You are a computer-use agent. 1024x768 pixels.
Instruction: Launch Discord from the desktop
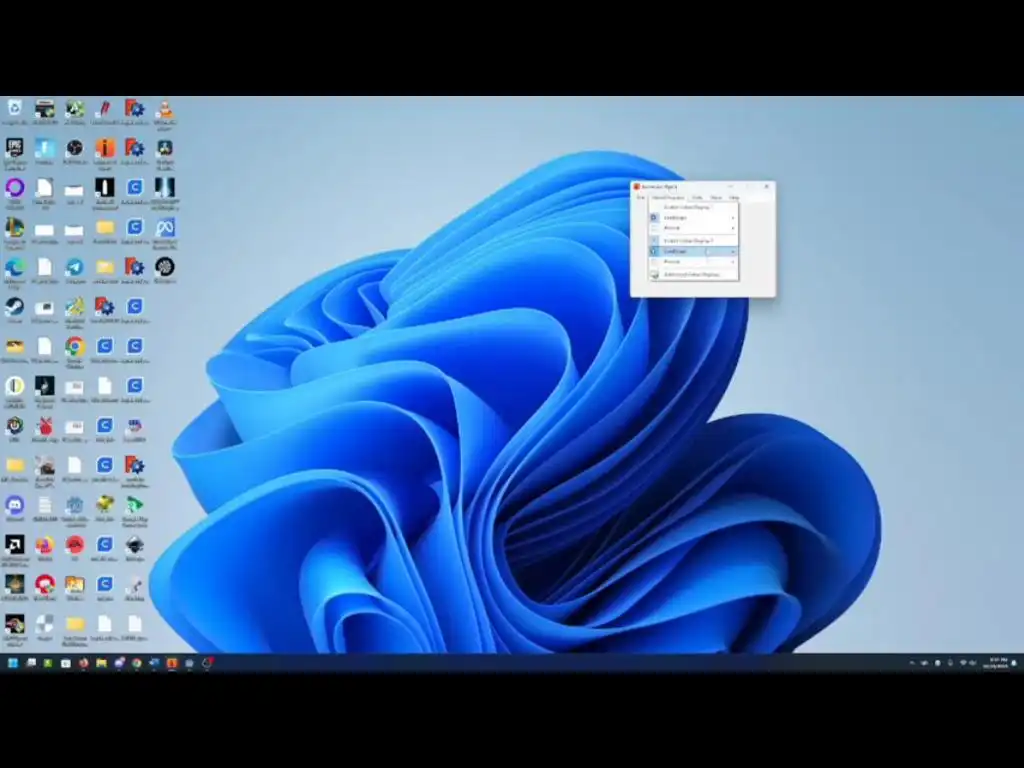click(14, 507)
